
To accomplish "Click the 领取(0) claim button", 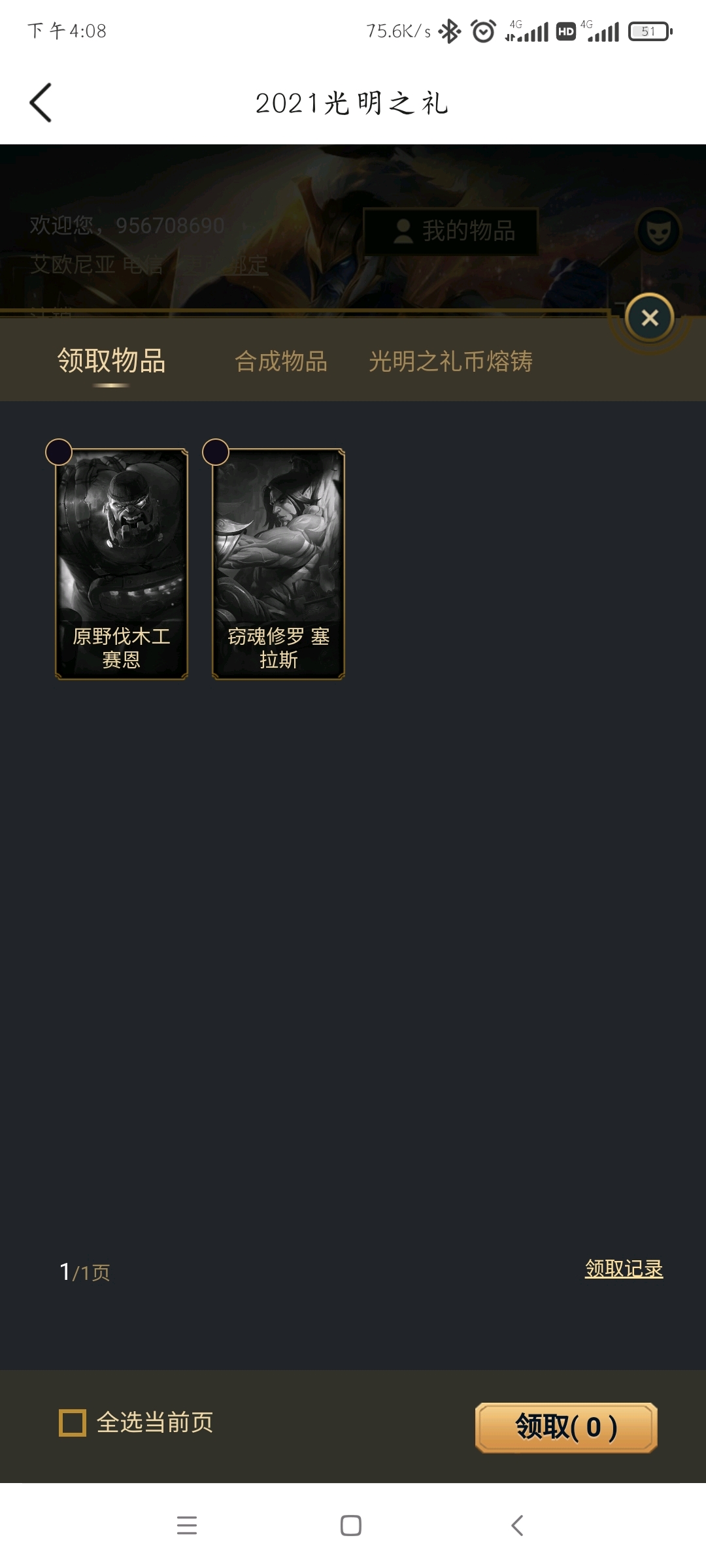I will click(x=566, y=1428).
